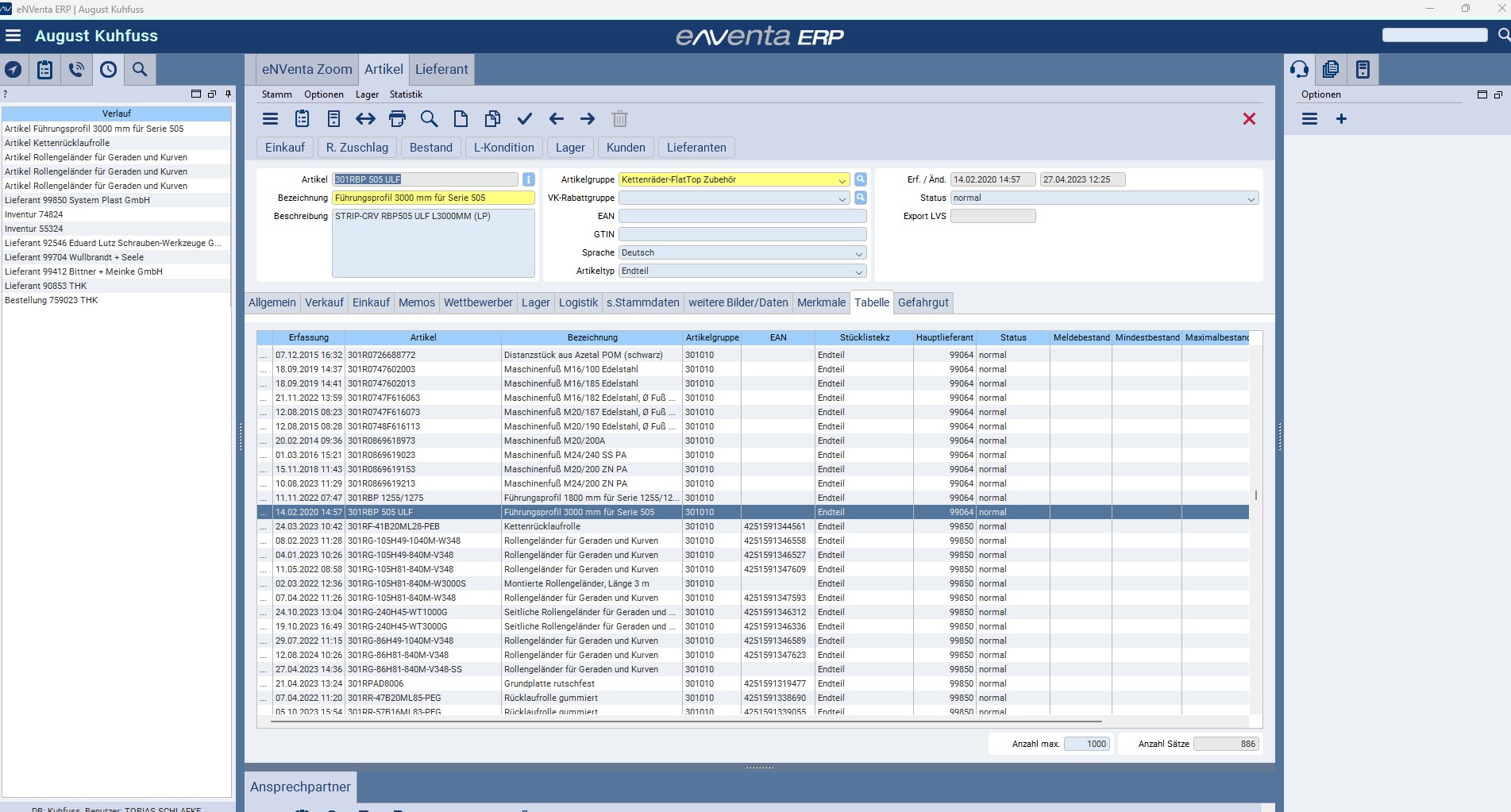The height and width of the screenshot is (812, 1511).
Task: Open the Statistik menu
Action: tap(406, 94)
